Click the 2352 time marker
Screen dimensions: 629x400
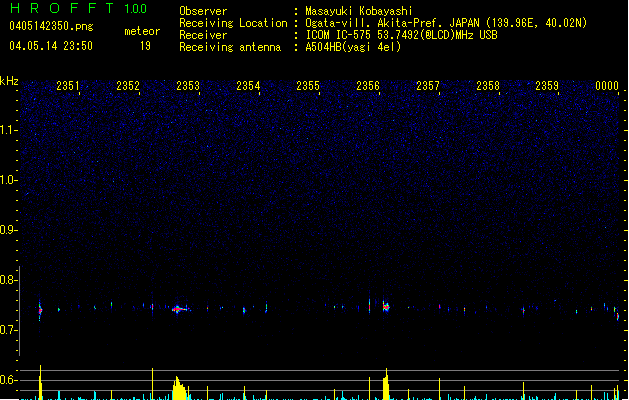[128, 86]
